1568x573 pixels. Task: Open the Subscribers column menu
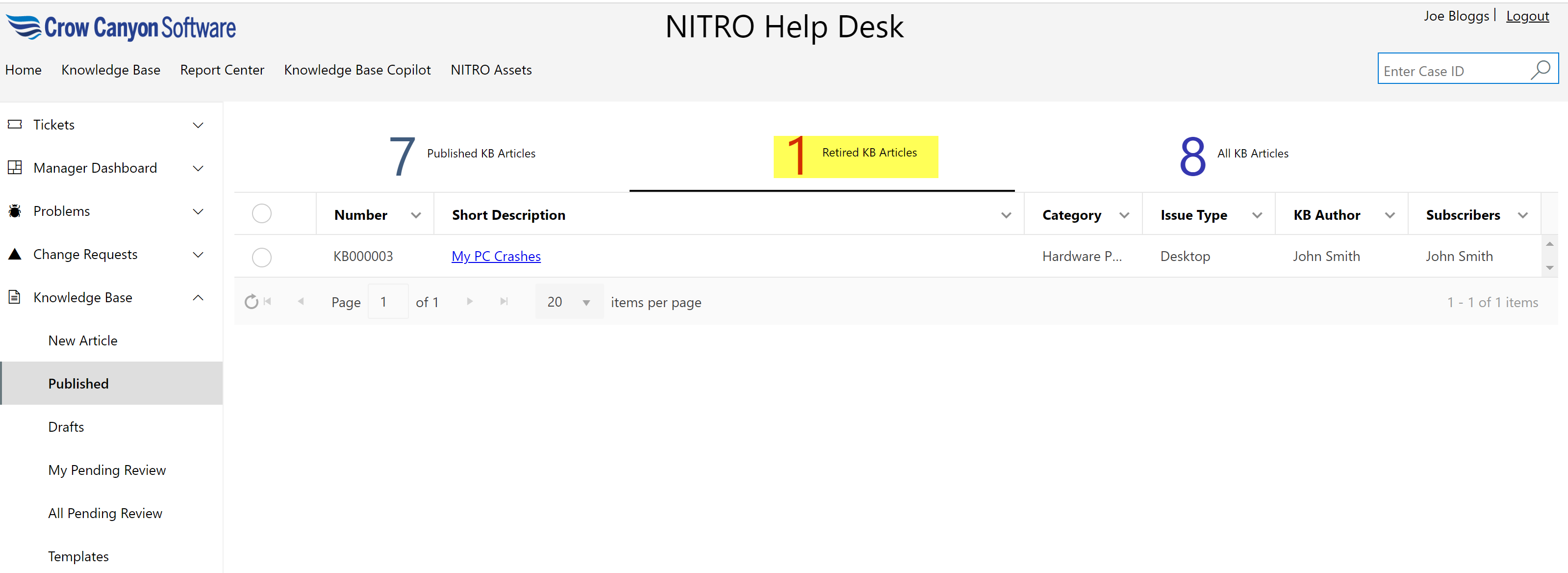point(1522,215)
